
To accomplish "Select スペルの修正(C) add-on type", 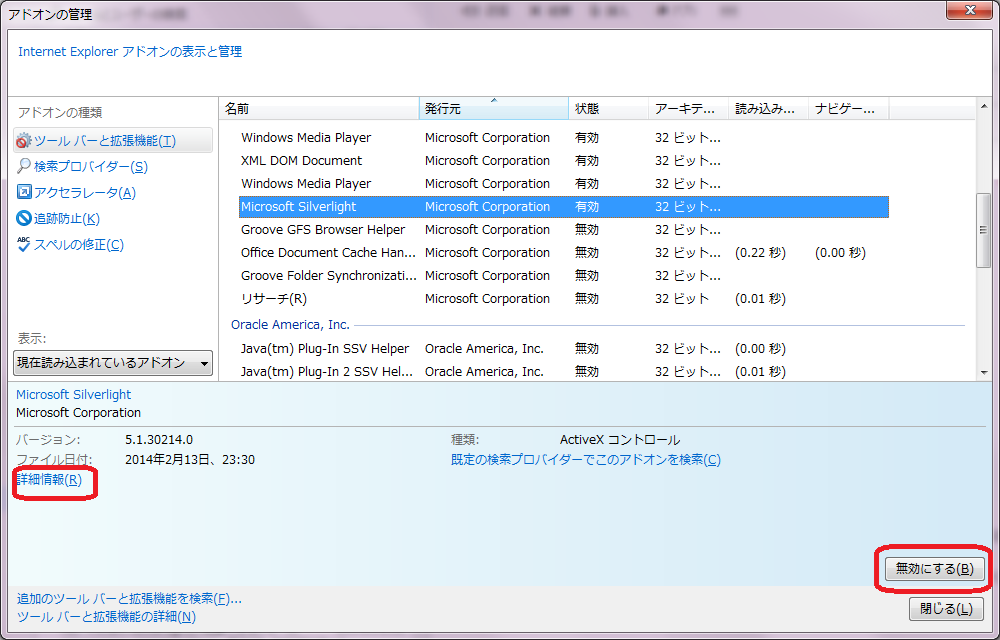I will coord(78,245).
